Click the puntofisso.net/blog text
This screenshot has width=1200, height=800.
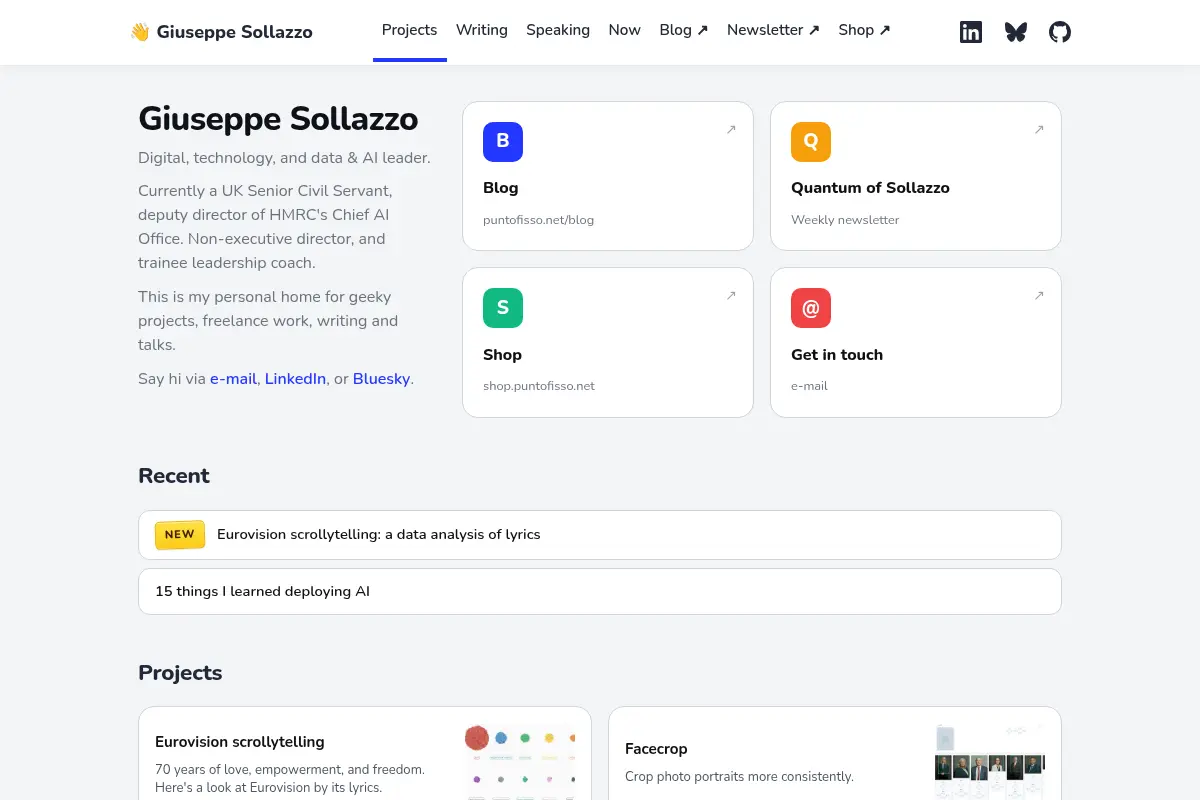coord(538,220)
